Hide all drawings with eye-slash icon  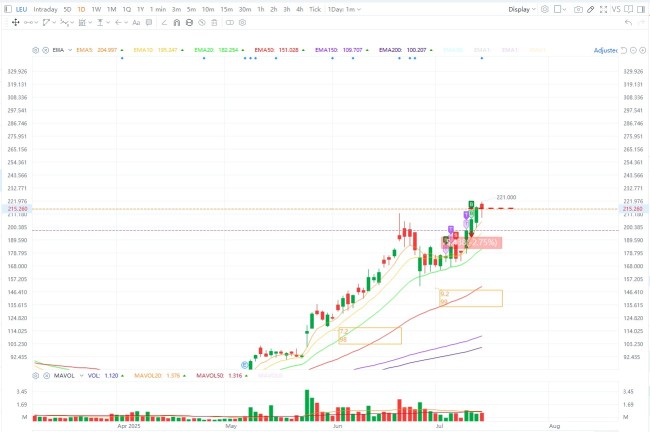point(201,22)
